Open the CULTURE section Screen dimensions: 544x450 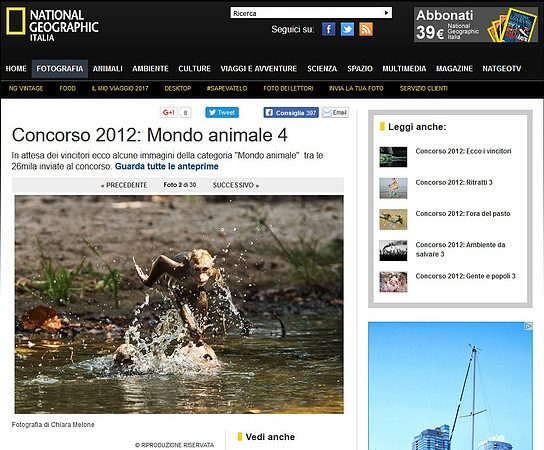[x=194, y=69]
